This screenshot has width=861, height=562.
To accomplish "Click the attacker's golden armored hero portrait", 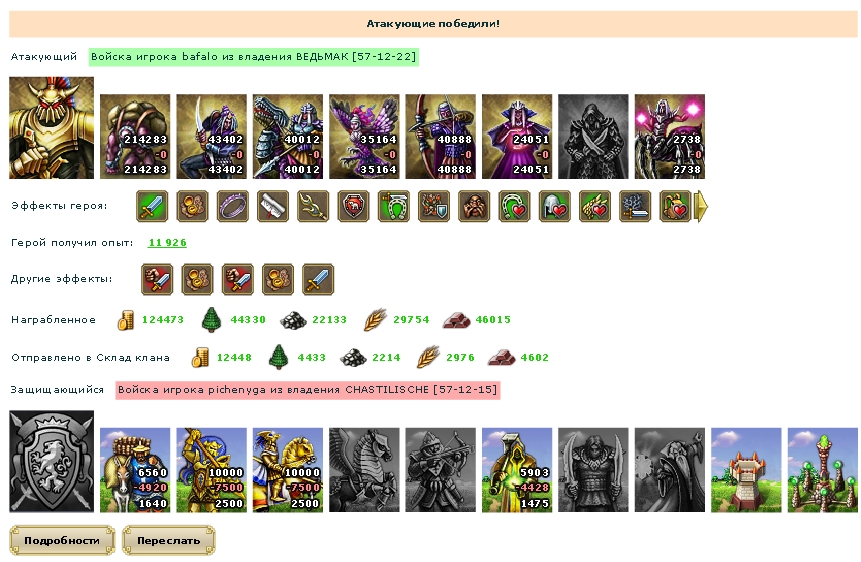I will (52, 127).
